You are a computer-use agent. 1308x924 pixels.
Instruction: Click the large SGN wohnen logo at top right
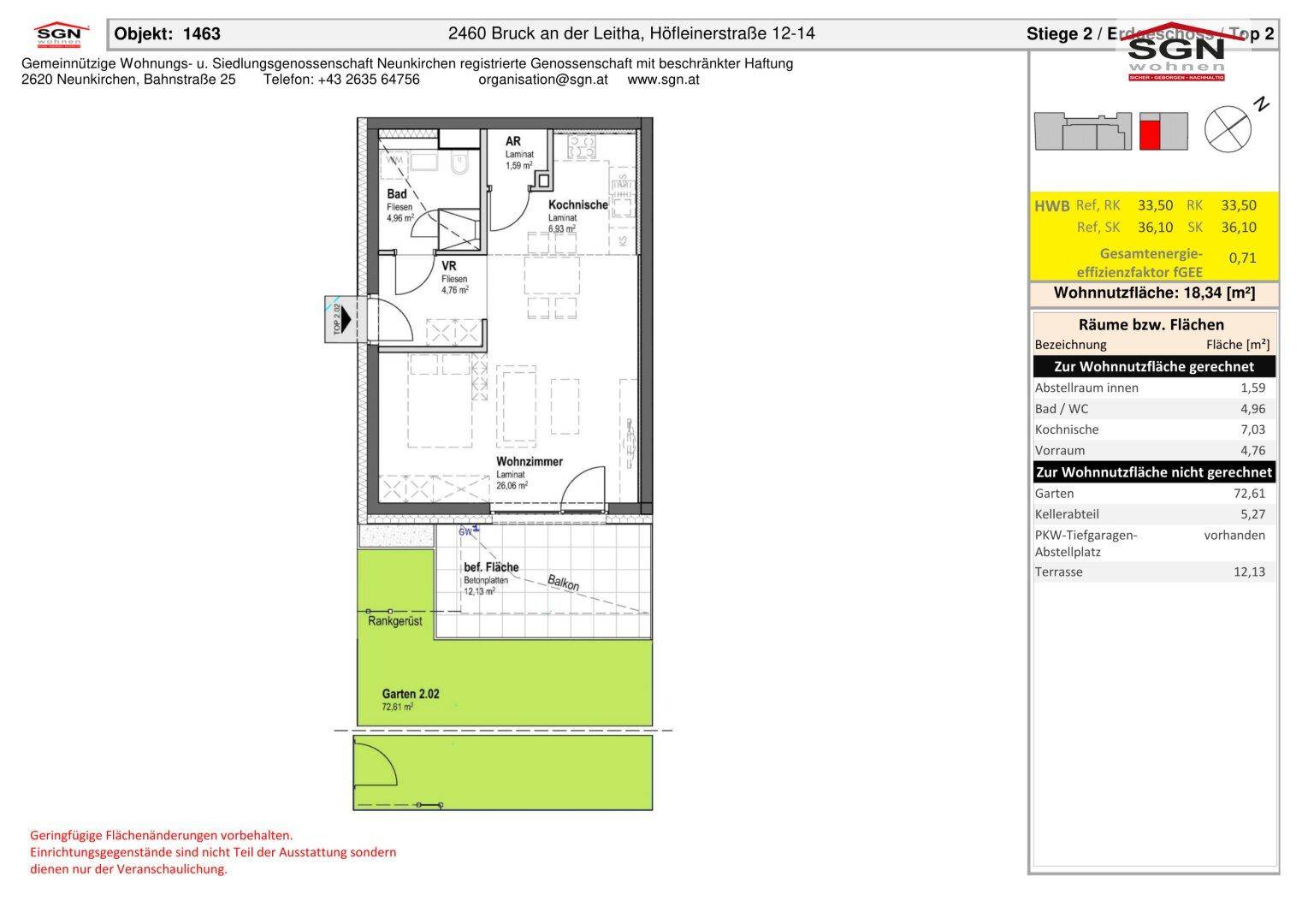(x=1177, y=53)
